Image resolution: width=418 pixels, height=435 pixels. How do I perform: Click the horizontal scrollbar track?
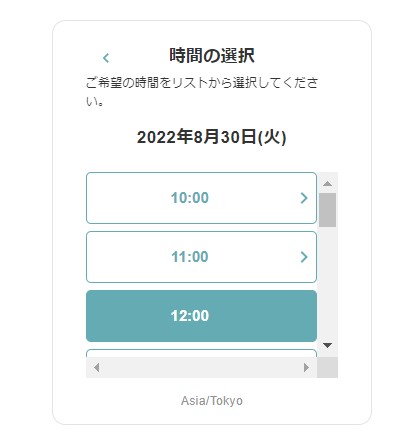[x=201, y=368]
